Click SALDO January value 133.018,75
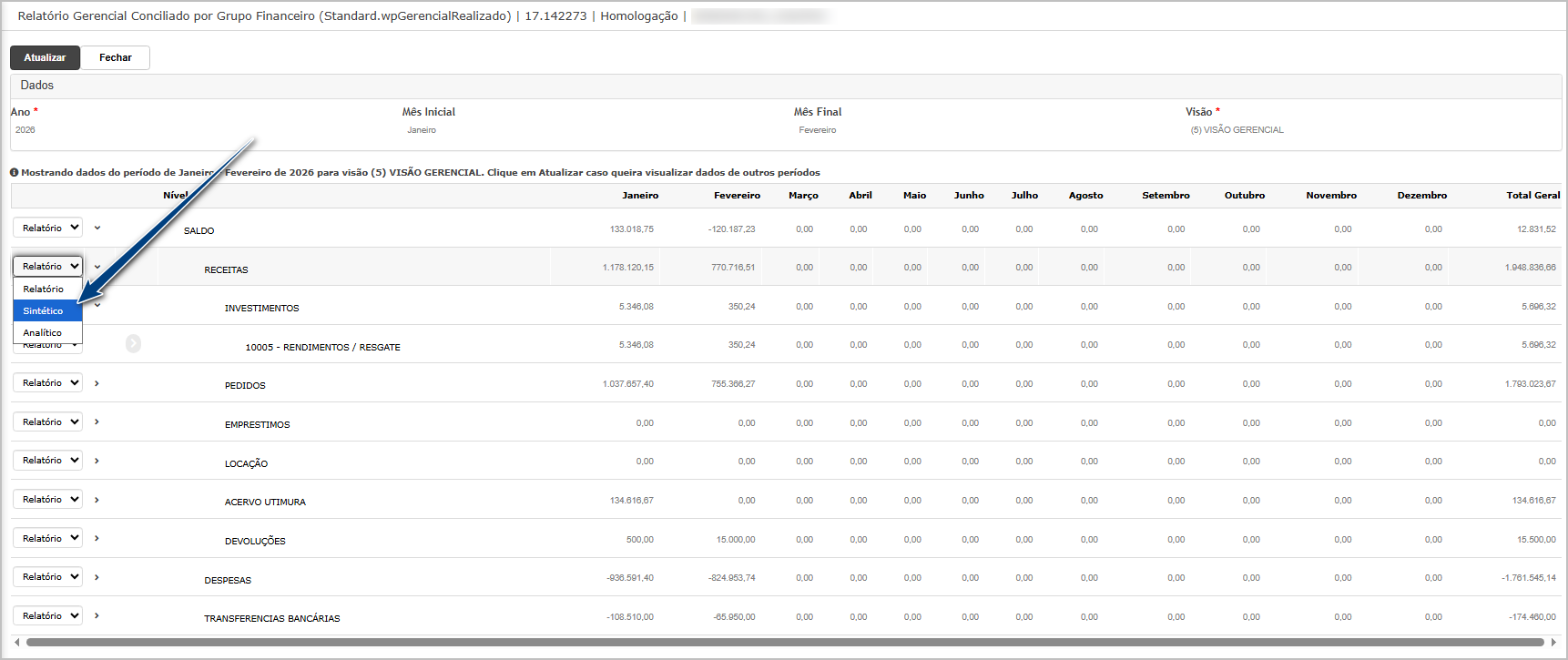Screen dimensions: 1568x660 point(632,229)
